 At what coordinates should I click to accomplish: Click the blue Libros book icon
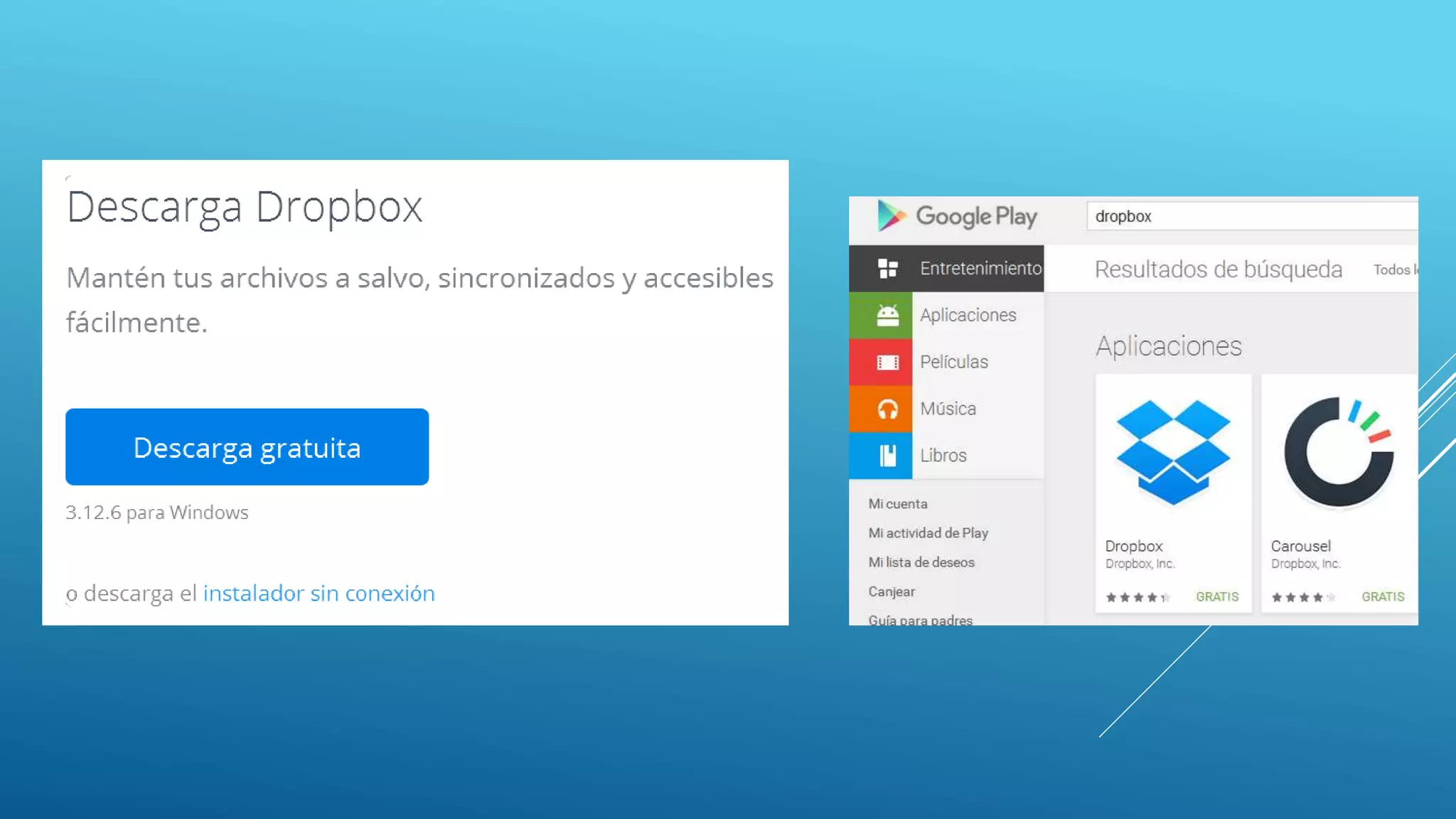point(887,456)
